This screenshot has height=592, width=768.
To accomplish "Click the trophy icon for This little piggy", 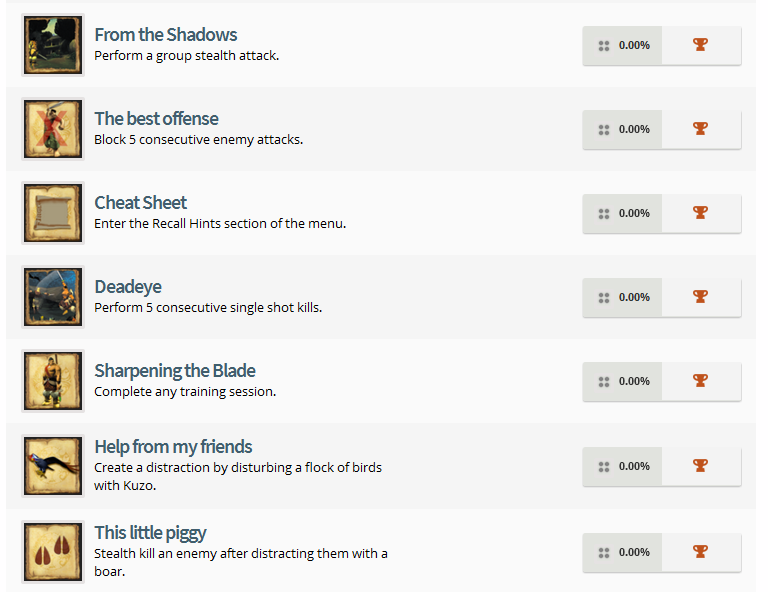I will 700,552.
